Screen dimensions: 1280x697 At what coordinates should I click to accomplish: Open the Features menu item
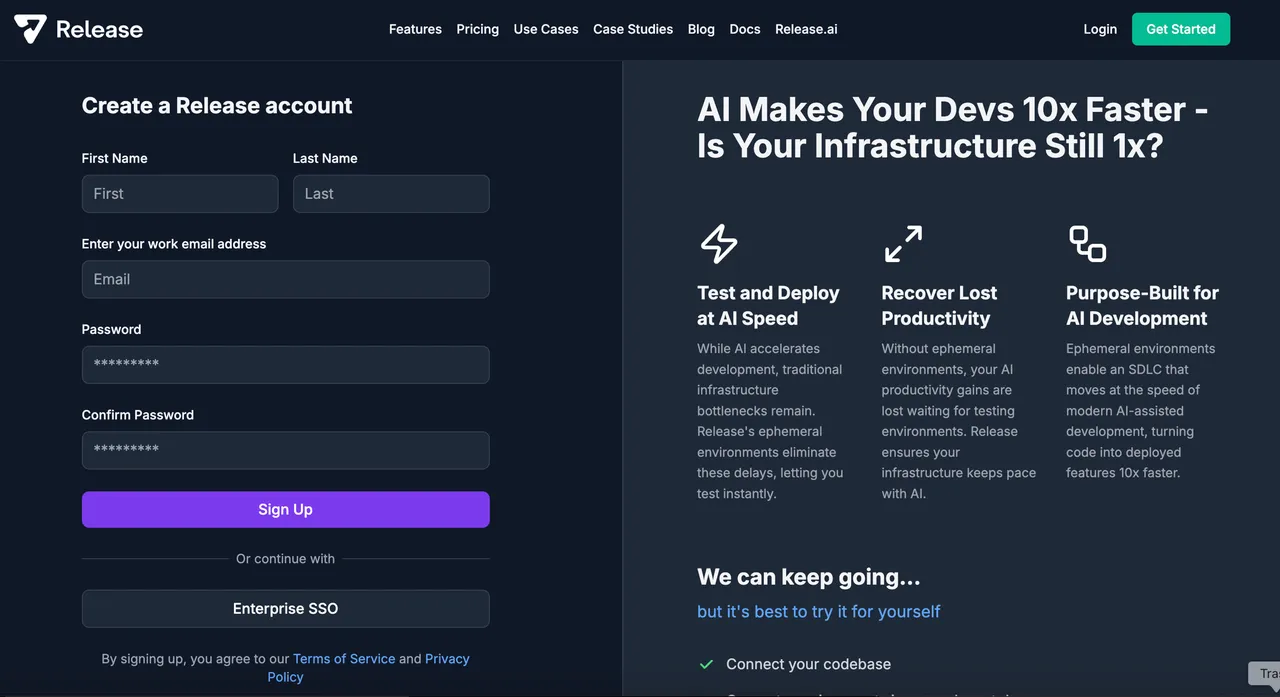coord(415,29)
